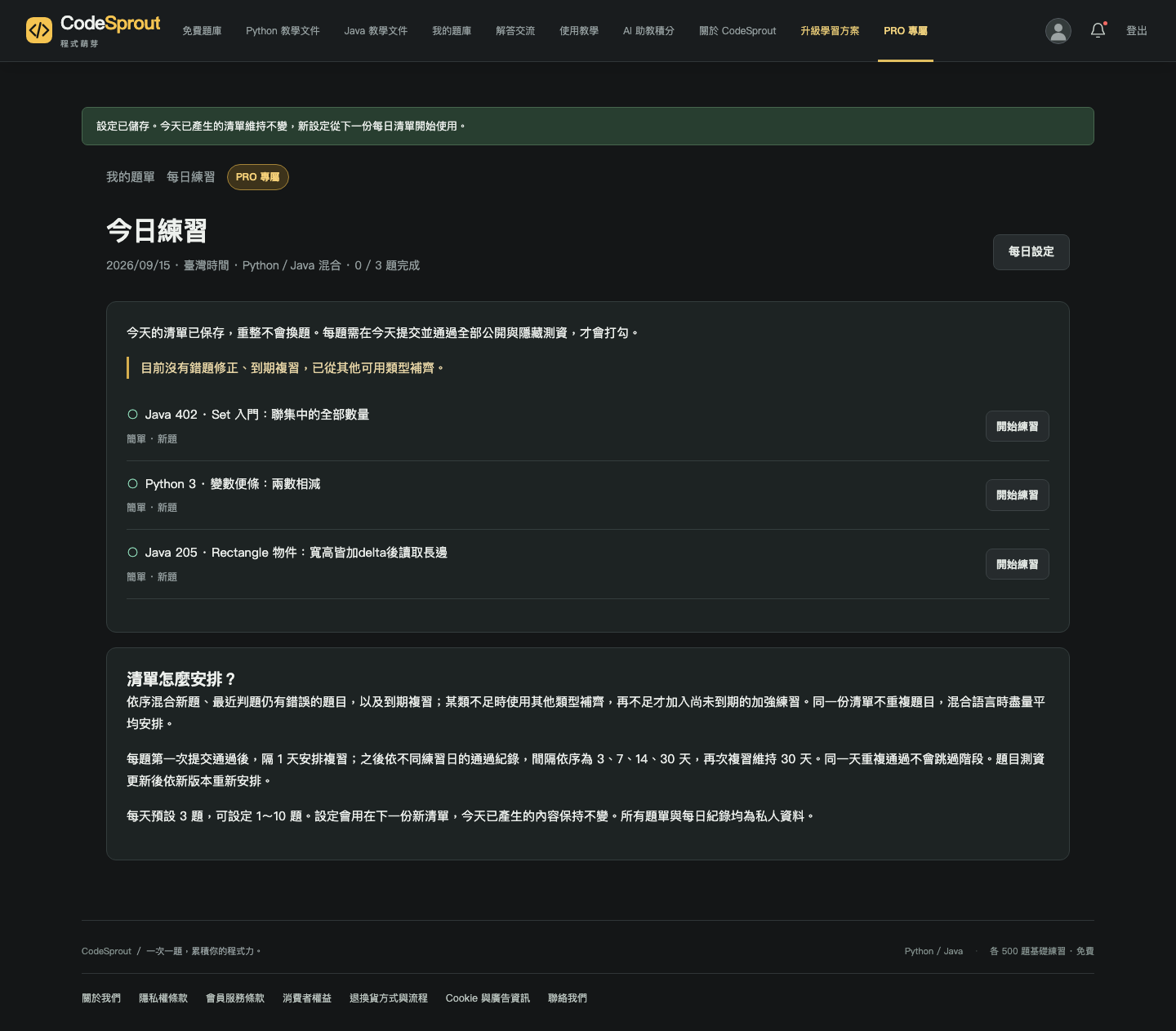Screen dimensions: 1176x1031
Task: Click the yellow 目前沒有錯題修正 notice
Action: (292, 368)
